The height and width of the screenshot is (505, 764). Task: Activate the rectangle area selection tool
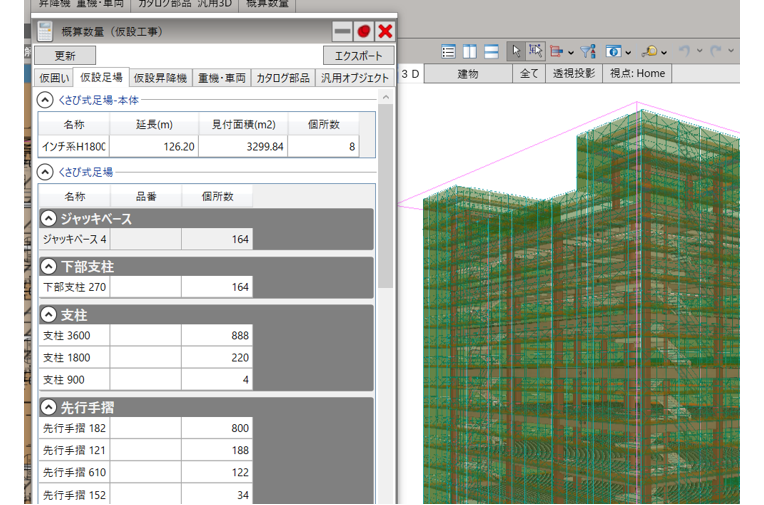pos(535,51)
